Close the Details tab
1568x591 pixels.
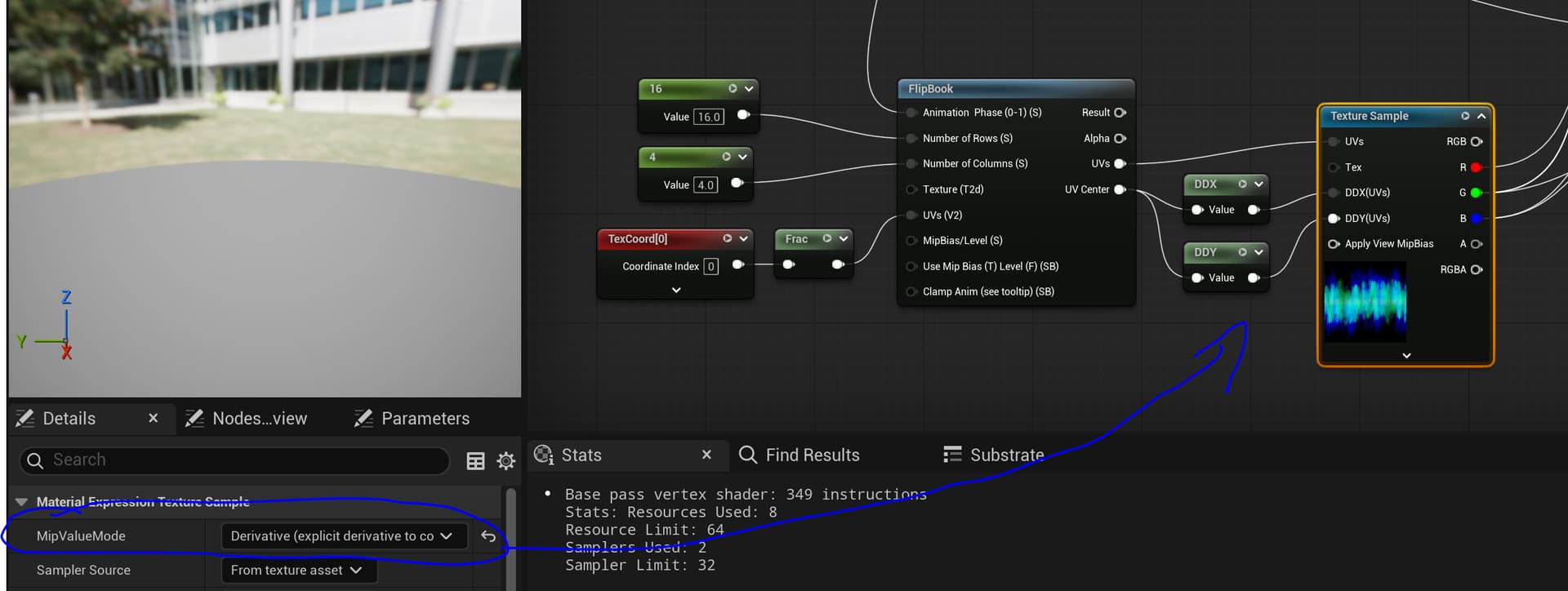153,418
